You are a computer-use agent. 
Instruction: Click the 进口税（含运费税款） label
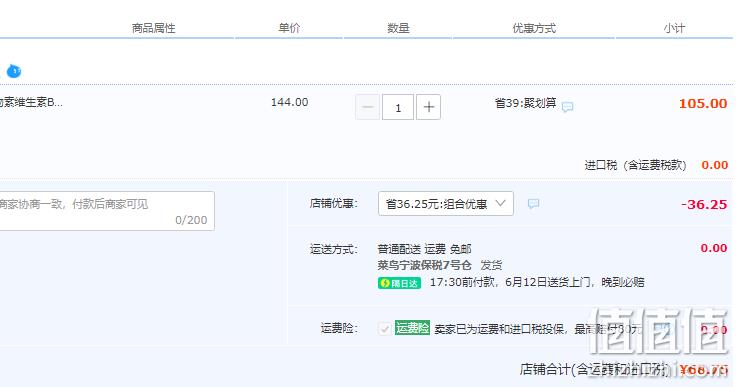point(635,165)
